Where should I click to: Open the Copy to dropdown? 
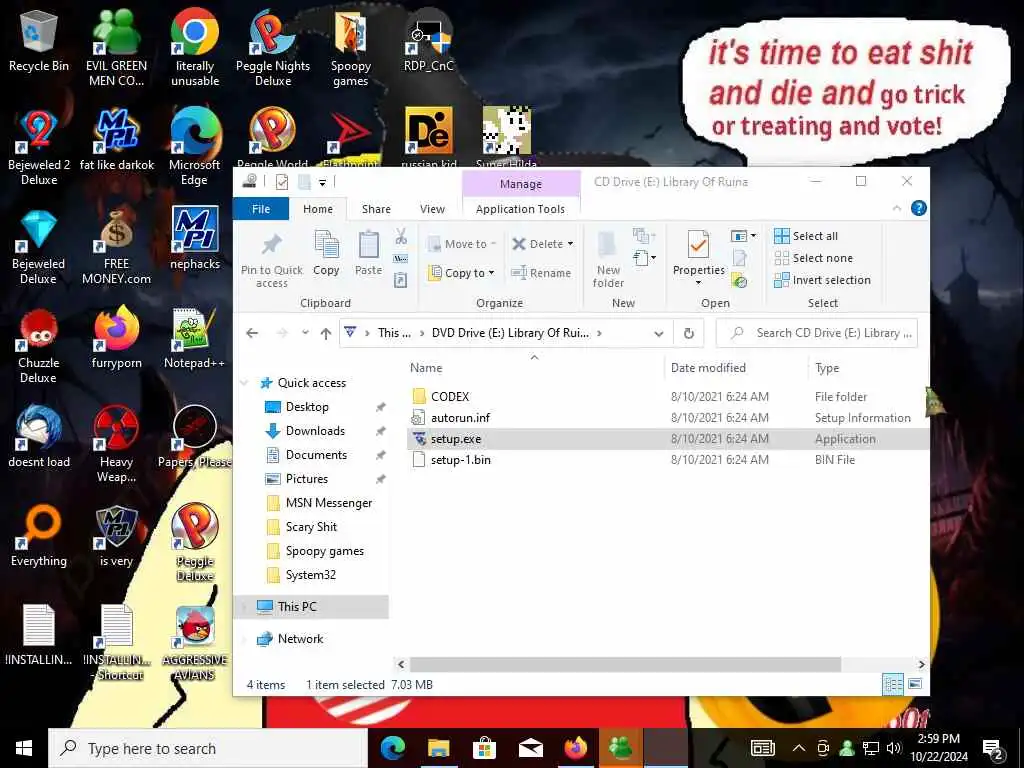coord(462,273)
